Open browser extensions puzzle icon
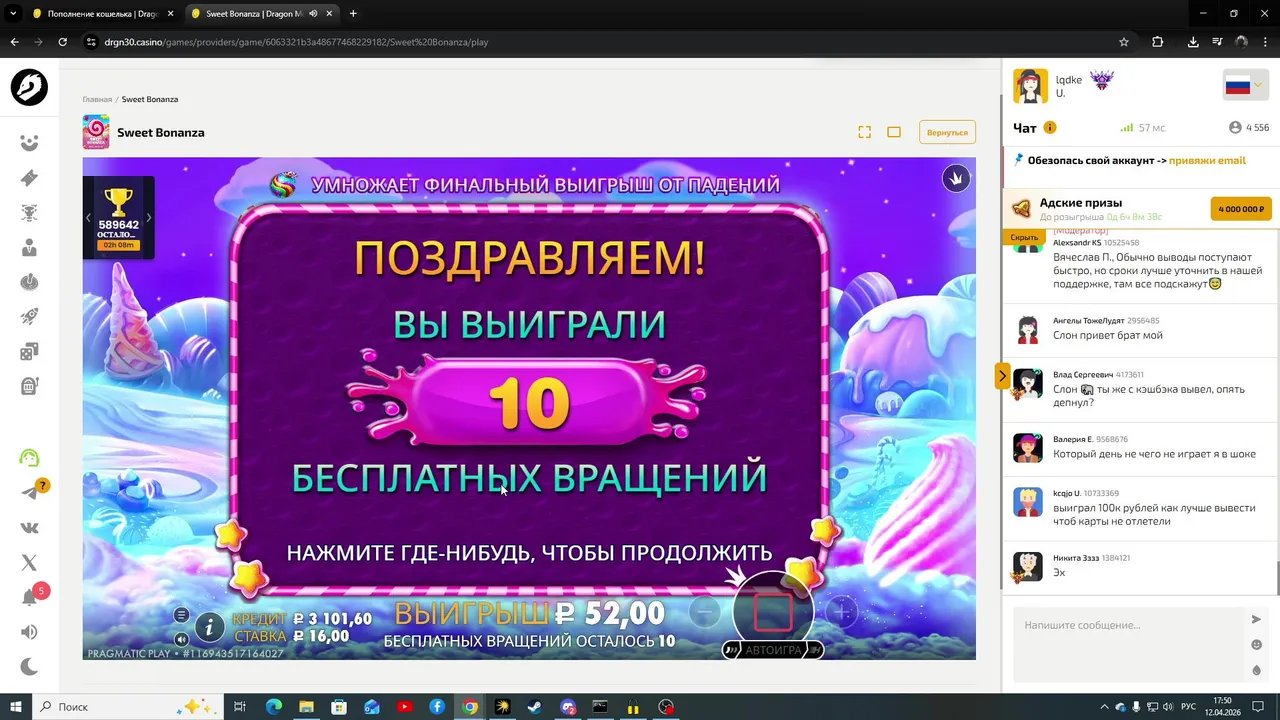 pyautogui.click(x=1158, y=42)
